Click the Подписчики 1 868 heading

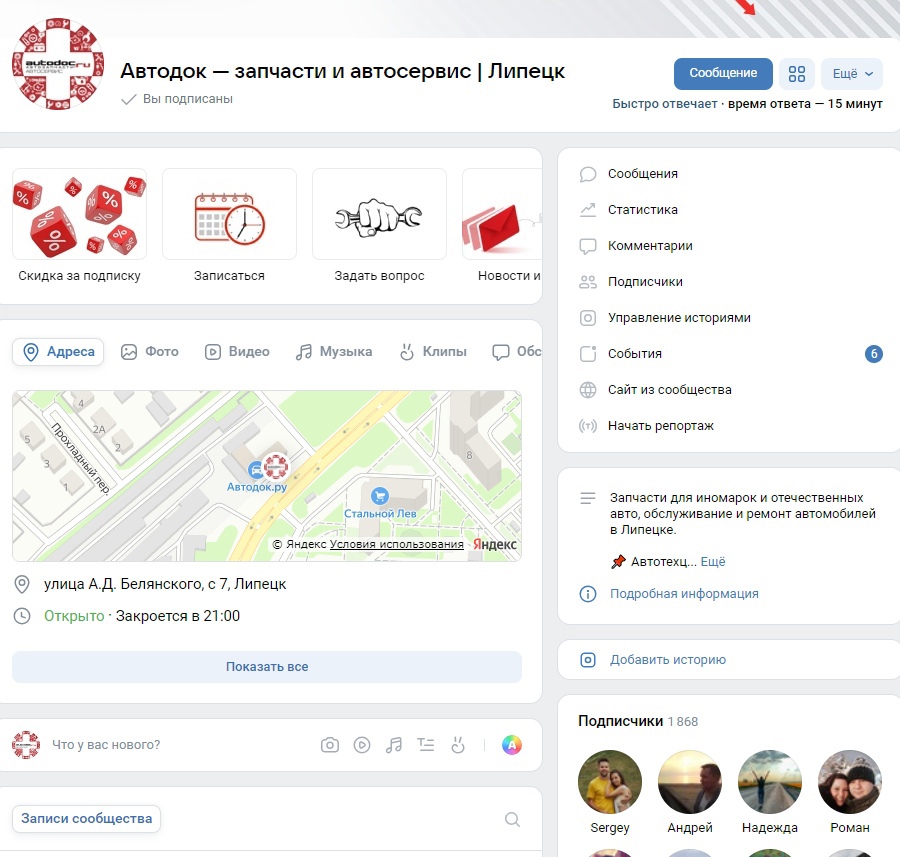click(x=638, y=722)
